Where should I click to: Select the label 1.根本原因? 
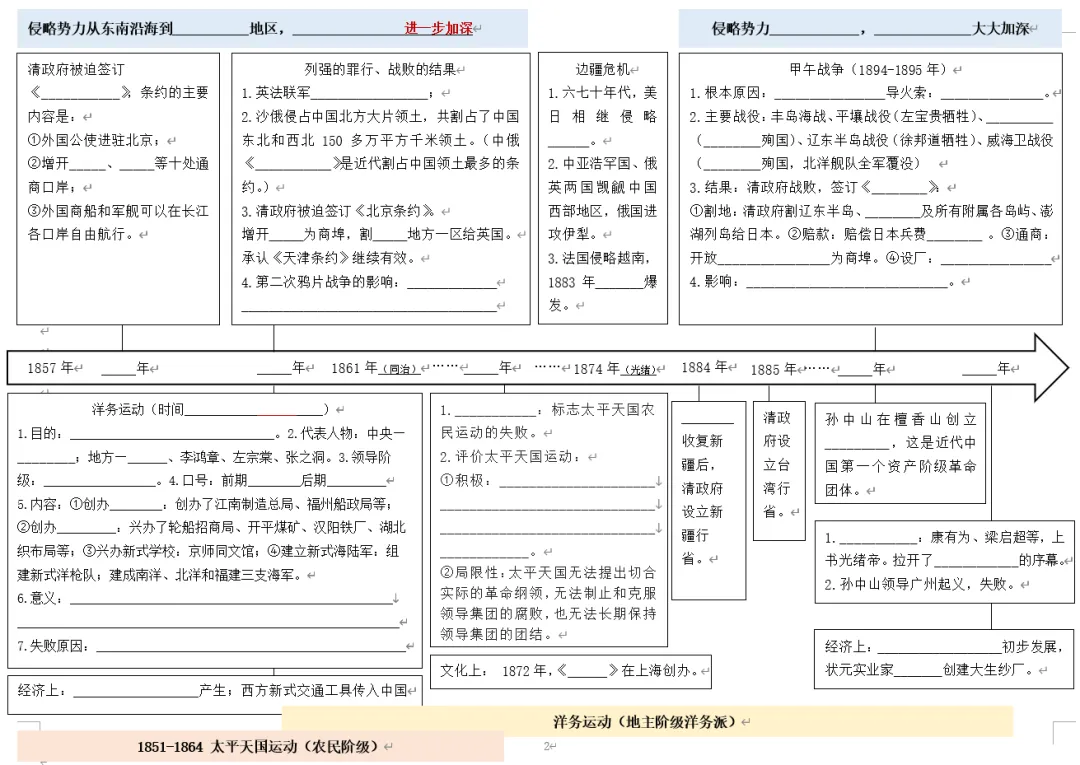click(729, 93)
